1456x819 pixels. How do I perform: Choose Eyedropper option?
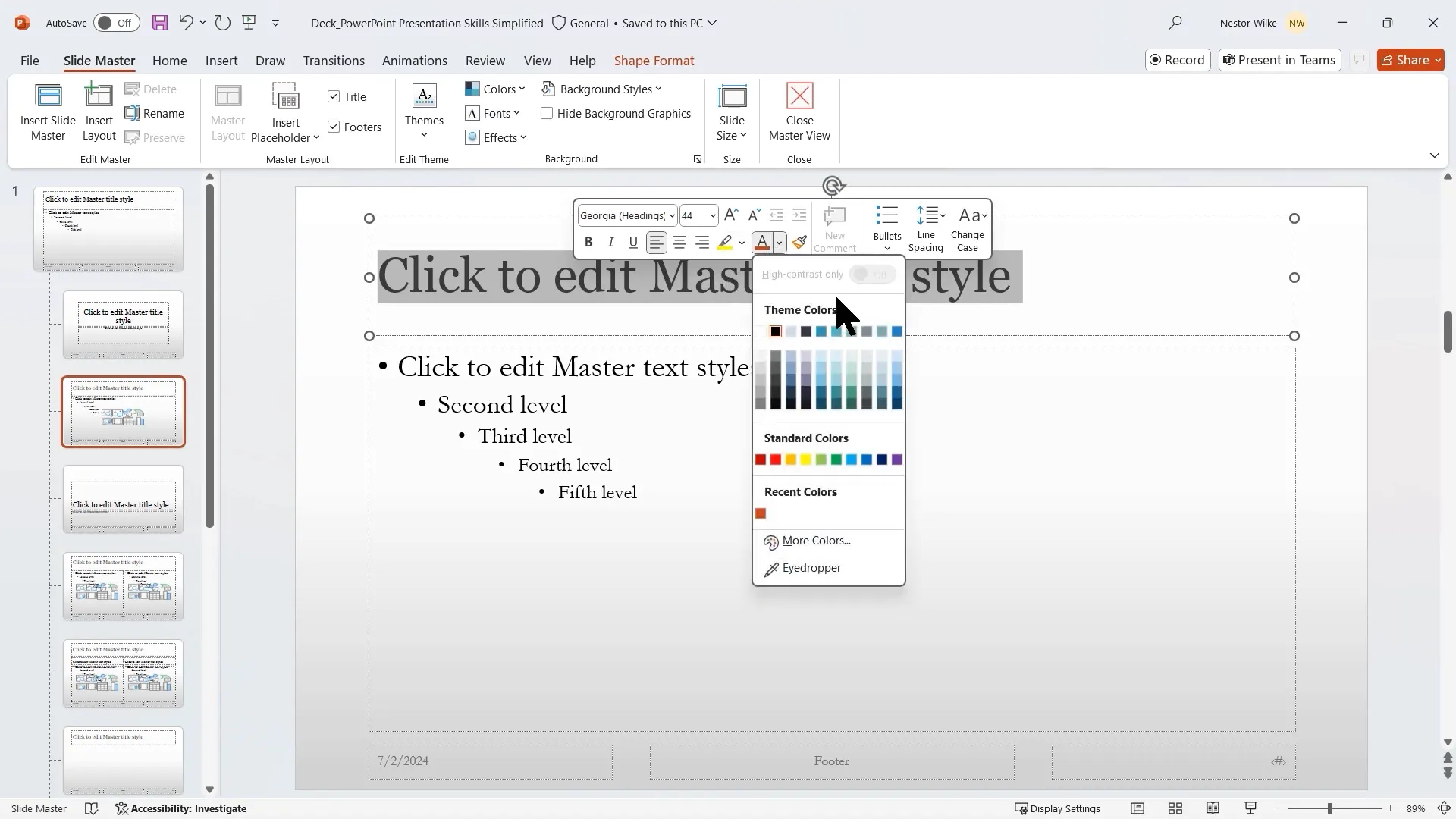coord(828,568)
